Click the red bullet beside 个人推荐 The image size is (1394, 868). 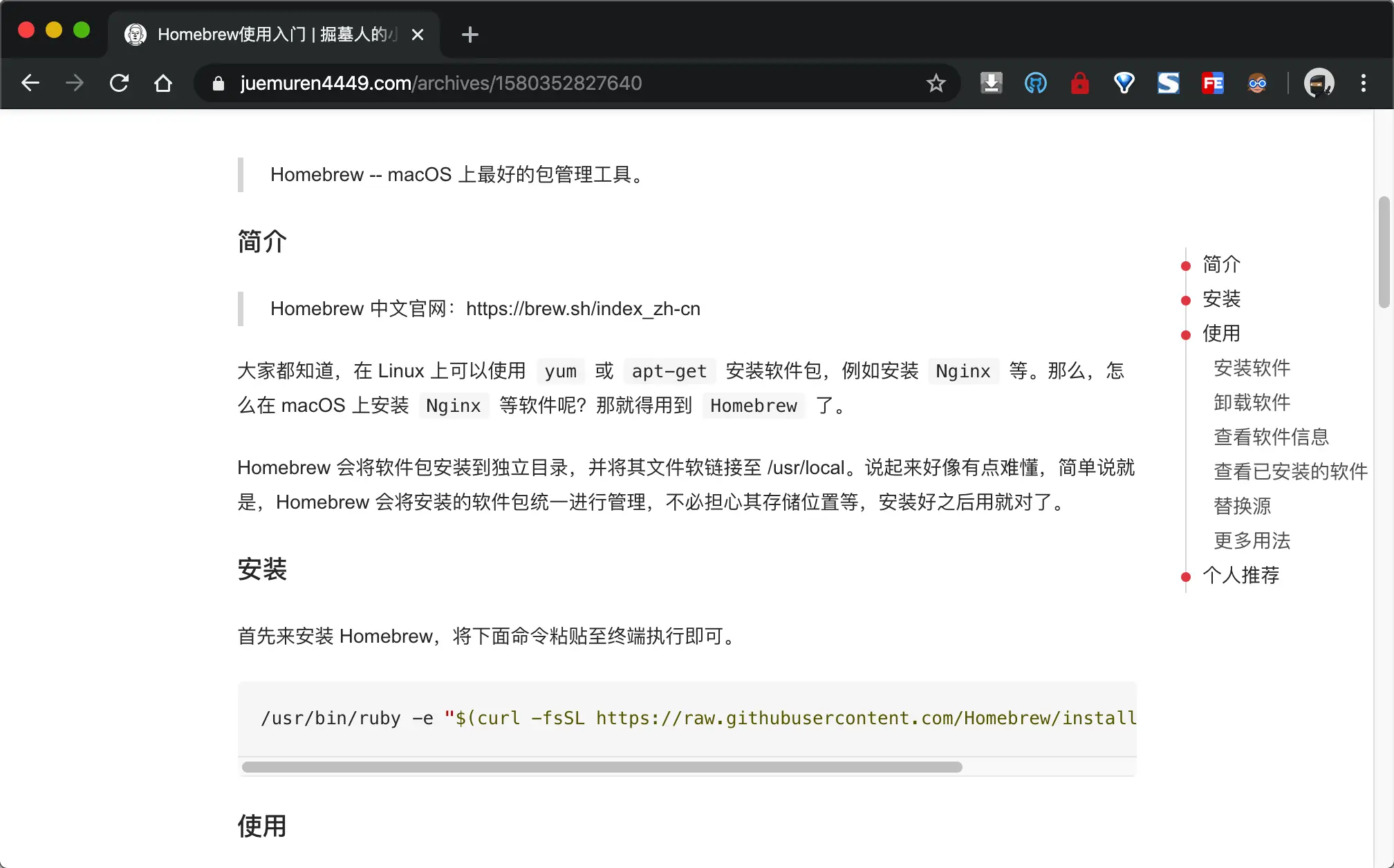[1187, 576]
